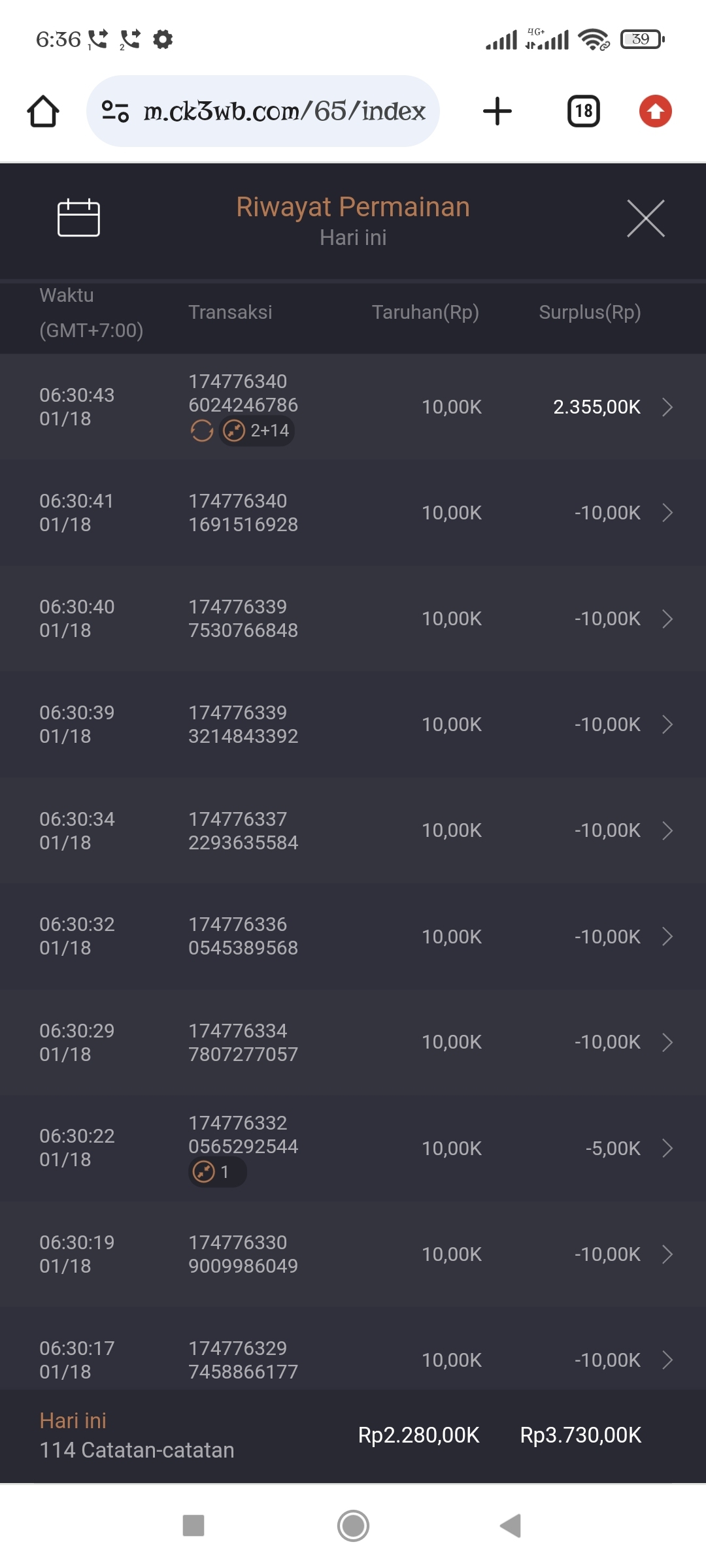Tap the red update arrow icon
This screenshot has height=1568, width=706.
(x=655, y=111)
